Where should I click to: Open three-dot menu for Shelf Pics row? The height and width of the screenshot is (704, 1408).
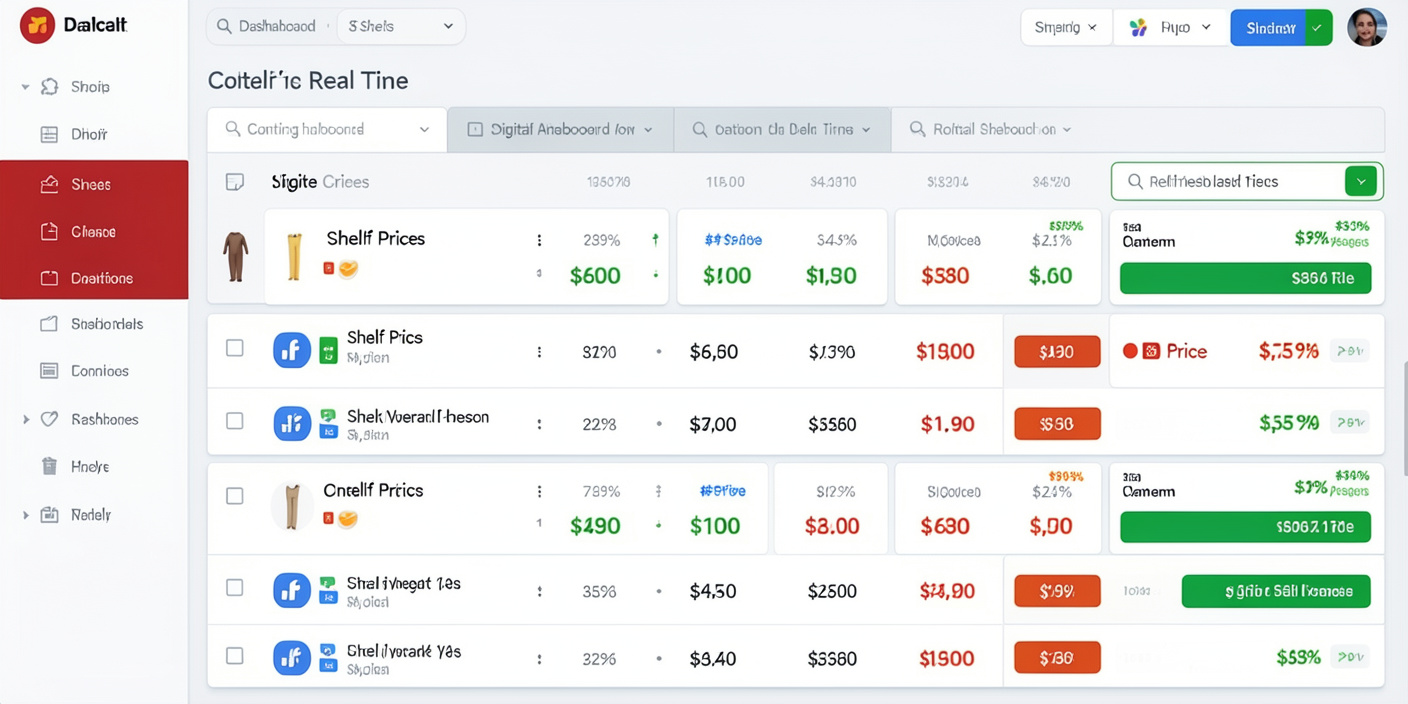(x=539, y=352)
